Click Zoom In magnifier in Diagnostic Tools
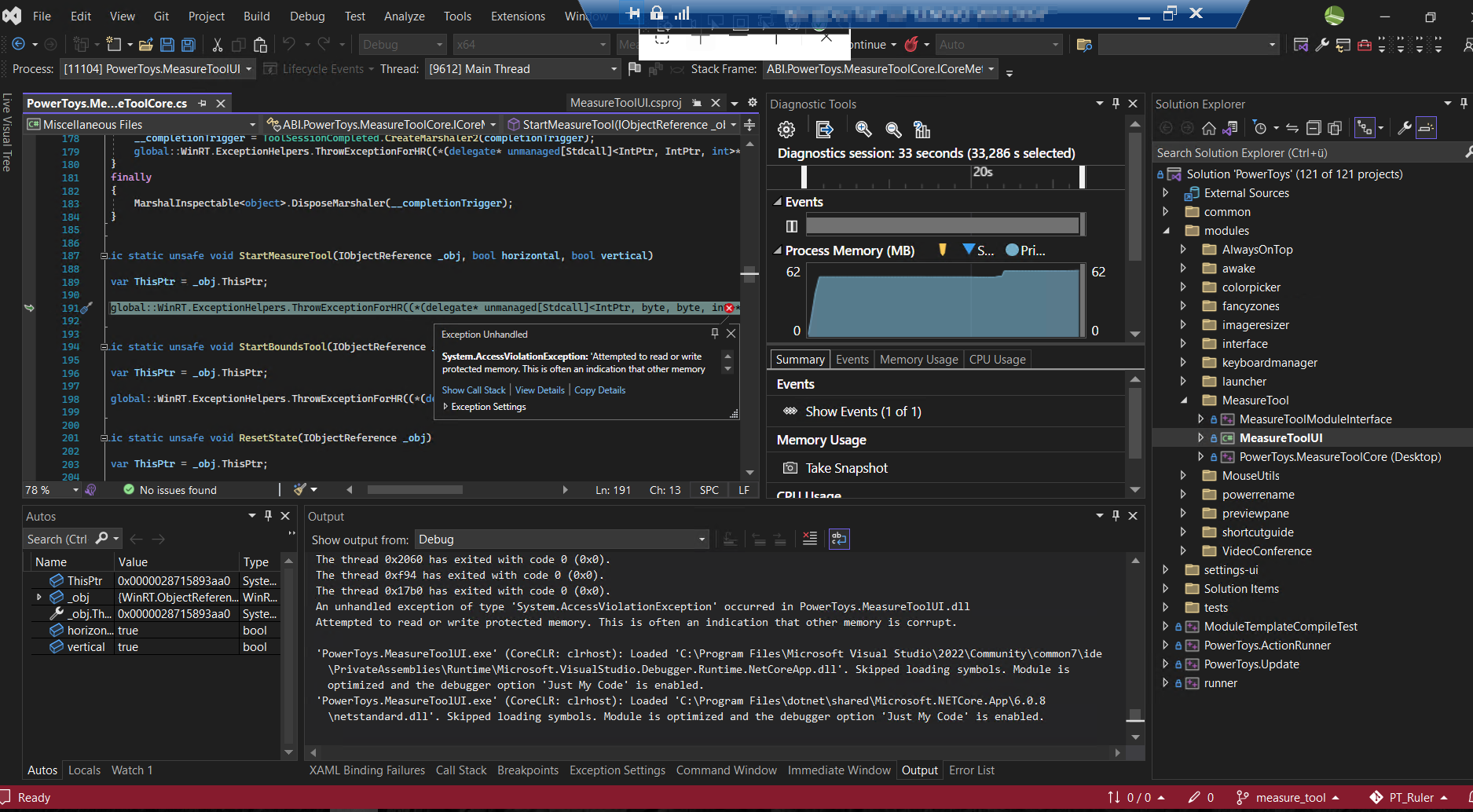Viewport: 1473px width, 812px height. (863, 130)
